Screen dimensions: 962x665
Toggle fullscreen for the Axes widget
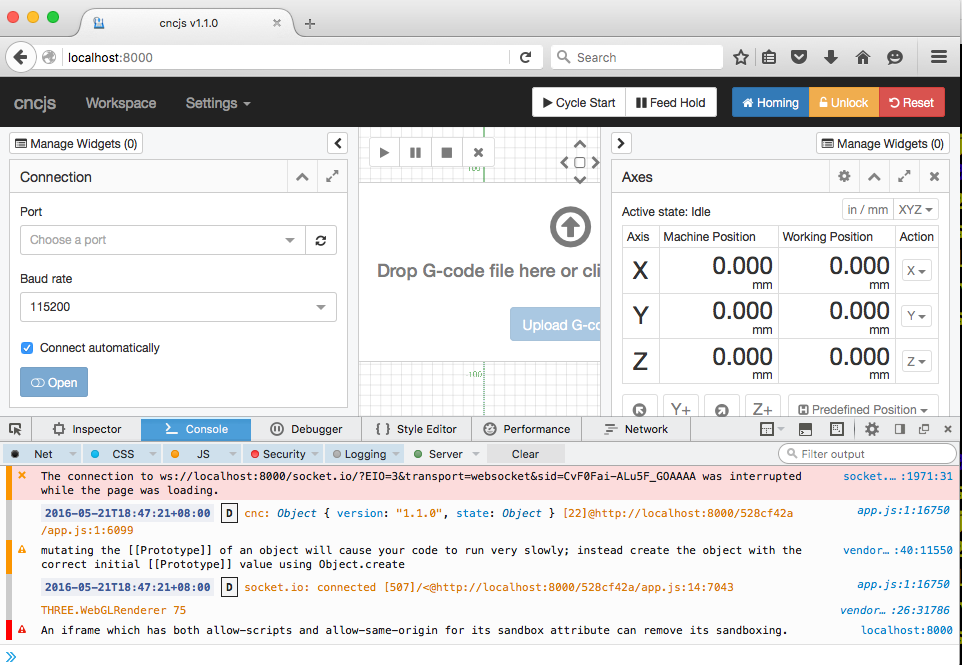tap(904, 177)
